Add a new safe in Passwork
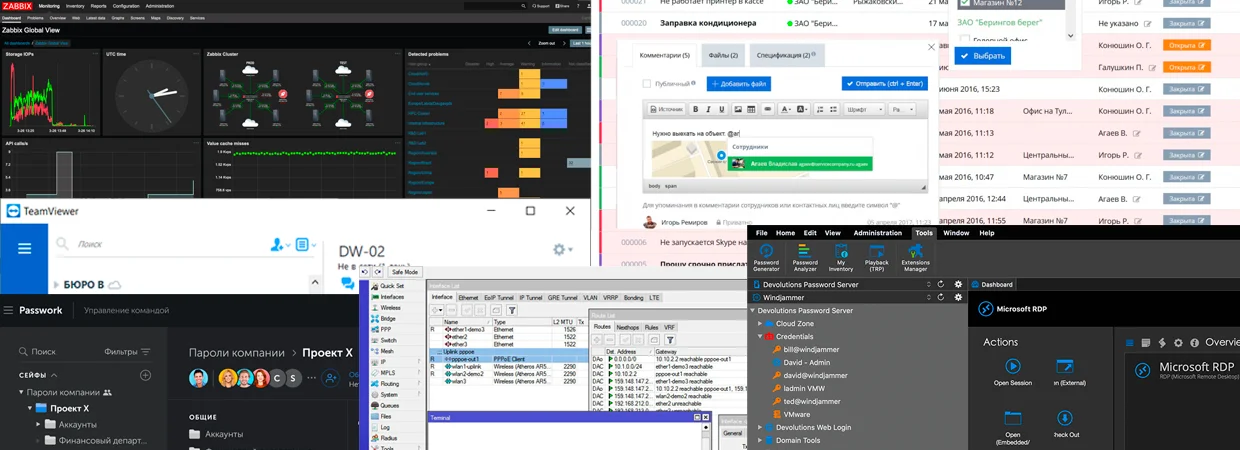 coord(145,375)
